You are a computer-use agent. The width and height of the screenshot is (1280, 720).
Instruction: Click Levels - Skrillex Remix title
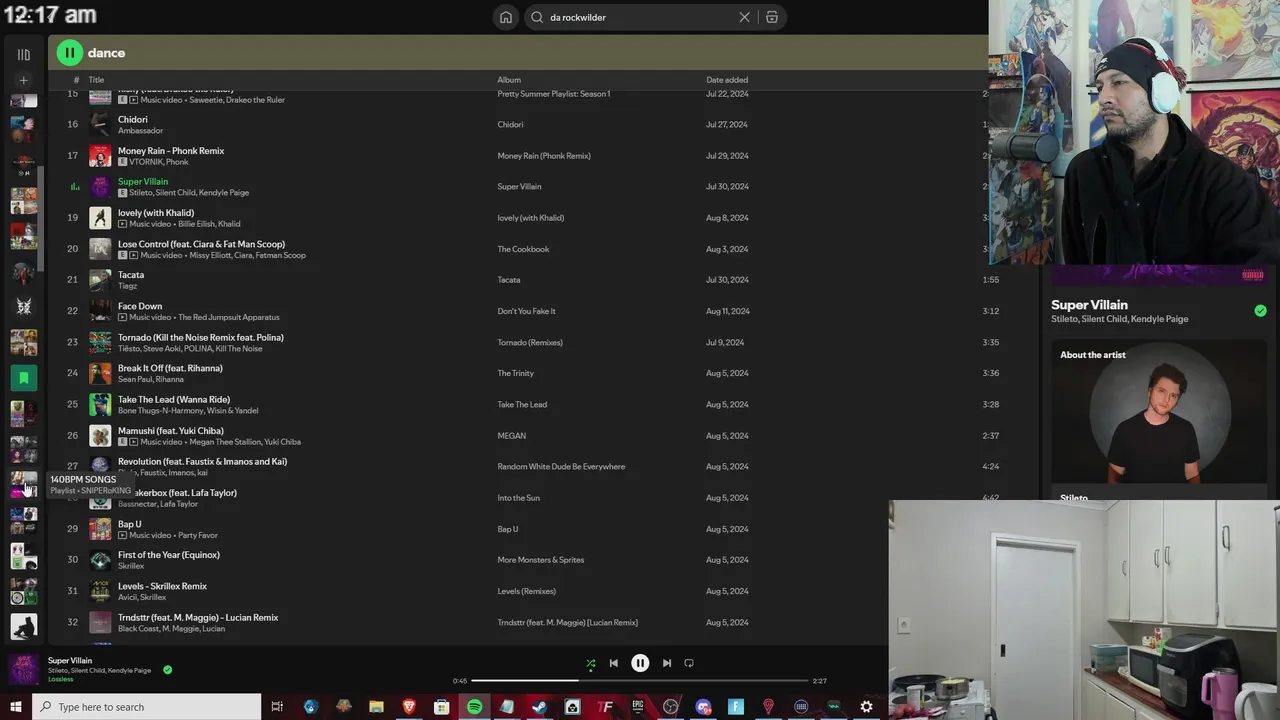pos(162,586)
